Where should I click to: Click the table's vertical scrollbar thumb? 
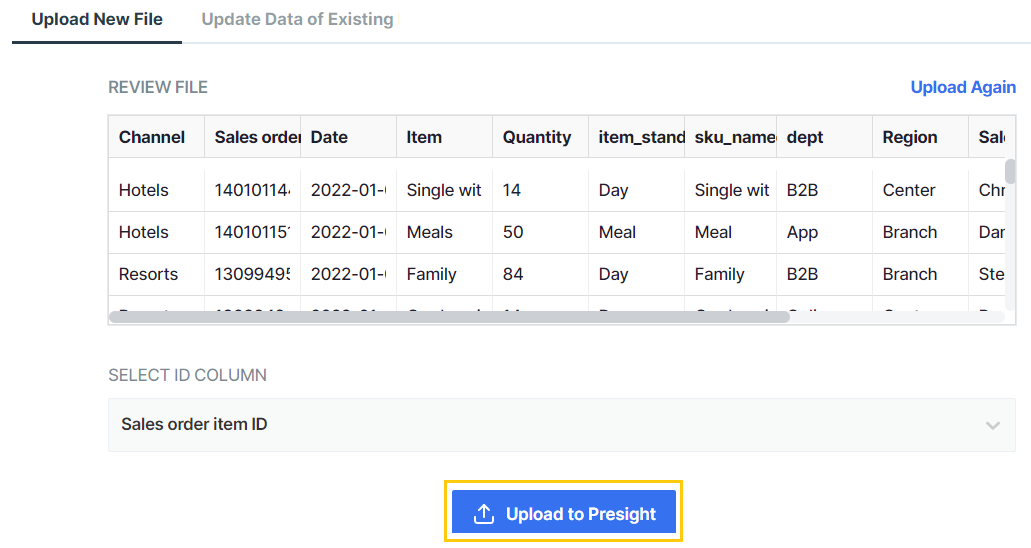pos(1010,171)
